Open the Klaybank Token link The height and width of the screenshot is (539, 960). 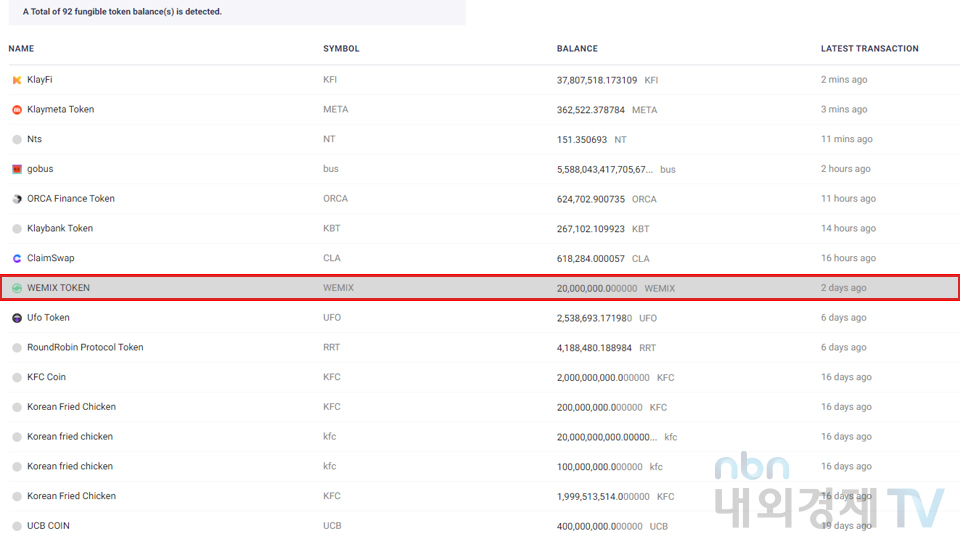(60, 228)
